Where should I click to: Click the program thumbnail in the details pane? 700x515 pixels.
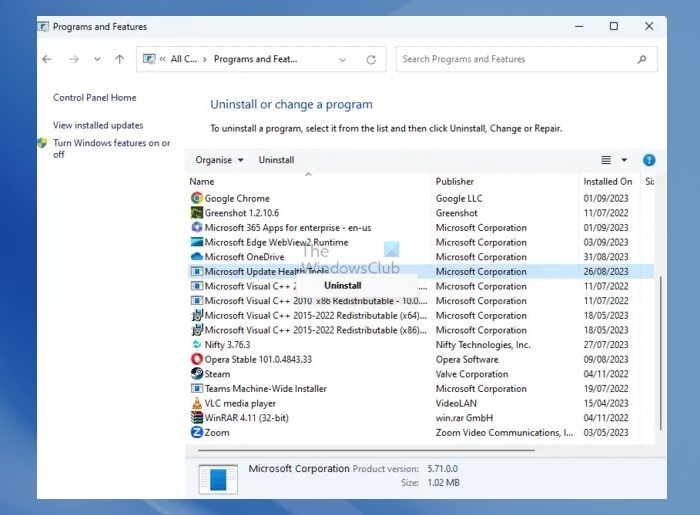(218, 479)
